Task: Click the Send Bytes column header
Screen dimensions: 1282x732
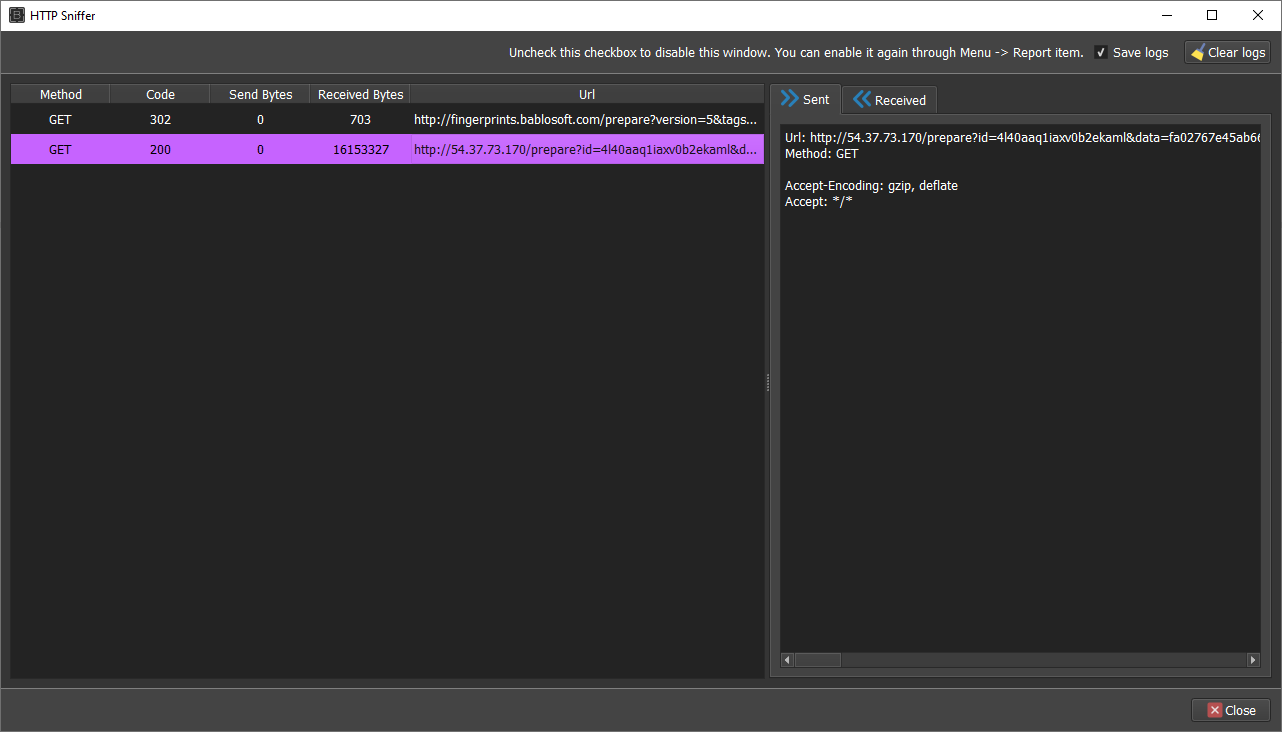Action: pos(260,95)
